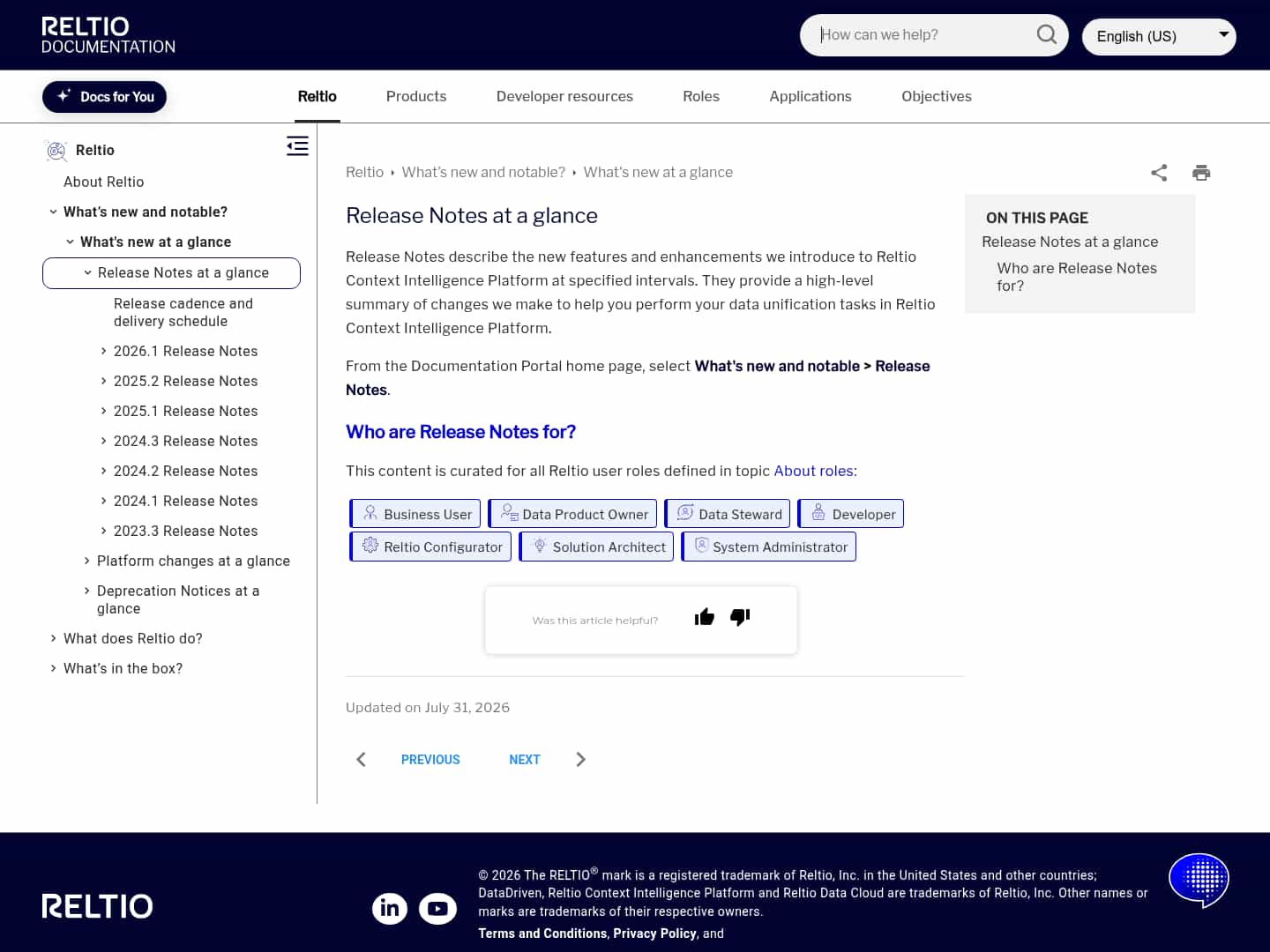Select the Business User role badge
Screen dimensions: 1270x952
pyautogui.click(x=415, y=514)
